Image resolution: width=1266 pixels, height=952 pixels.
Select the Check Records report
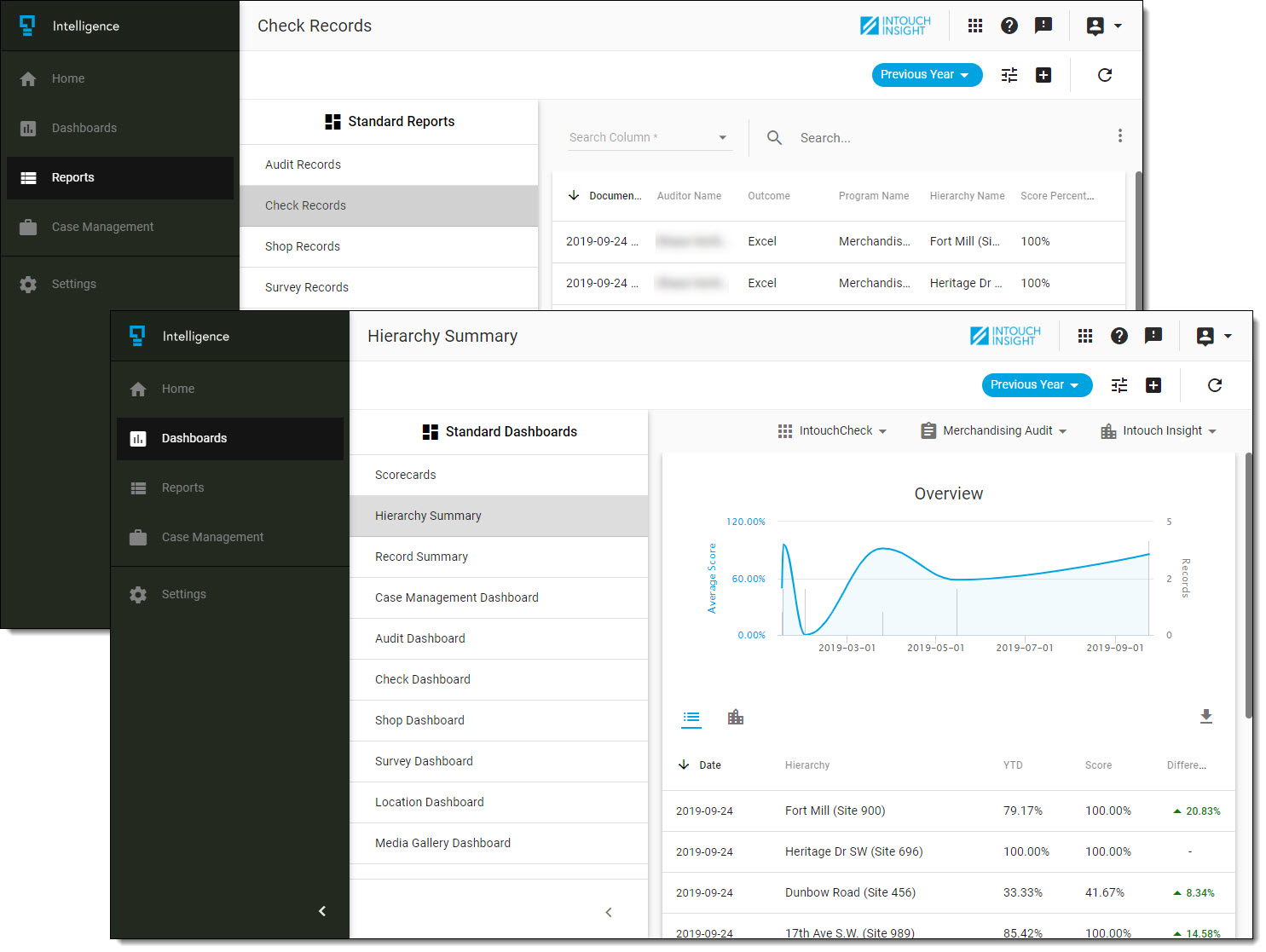pos(305,205)
